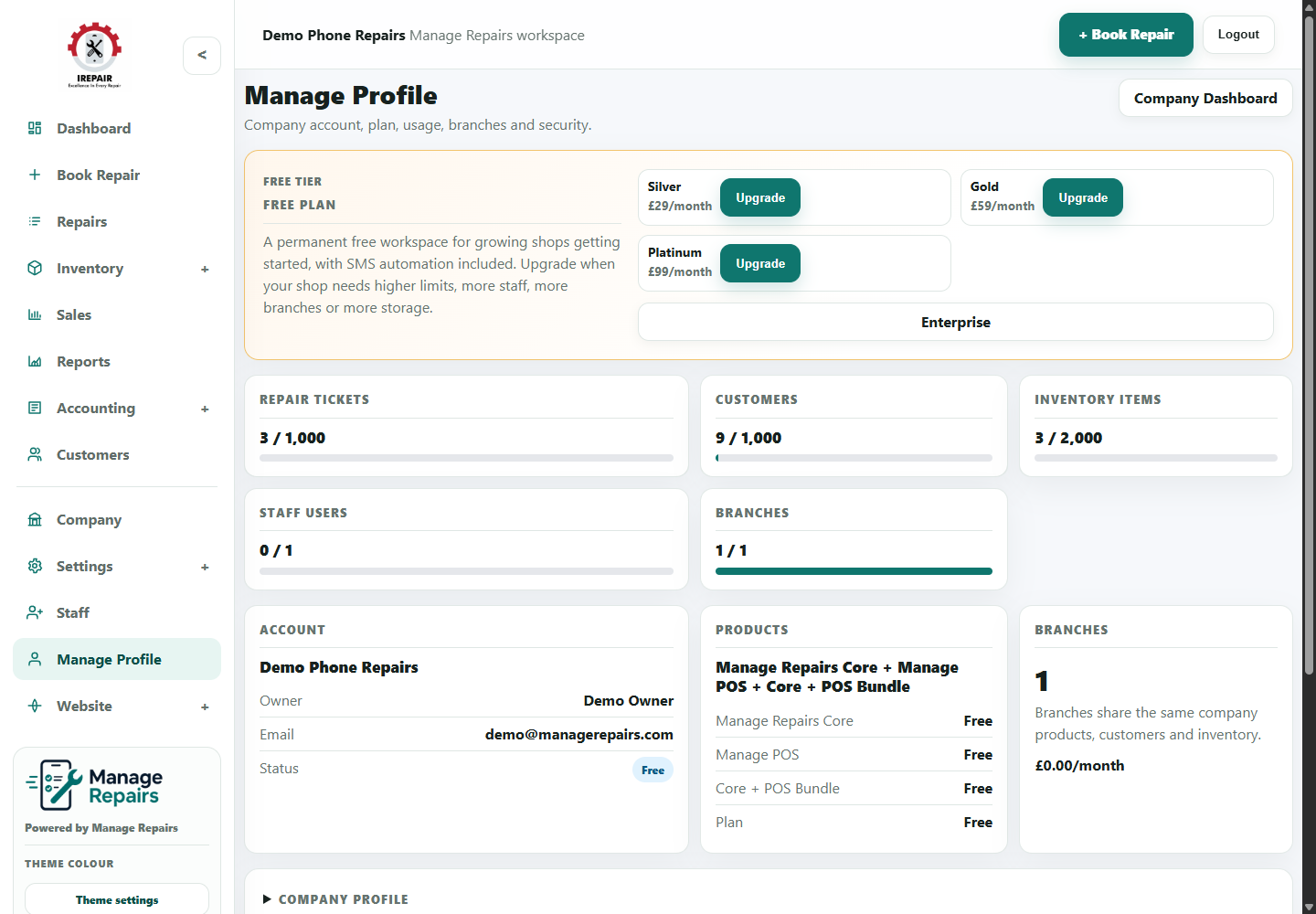Click the Demo Owner value
Viewport: 1316px width, 914px height.
(x=629, y=701)
